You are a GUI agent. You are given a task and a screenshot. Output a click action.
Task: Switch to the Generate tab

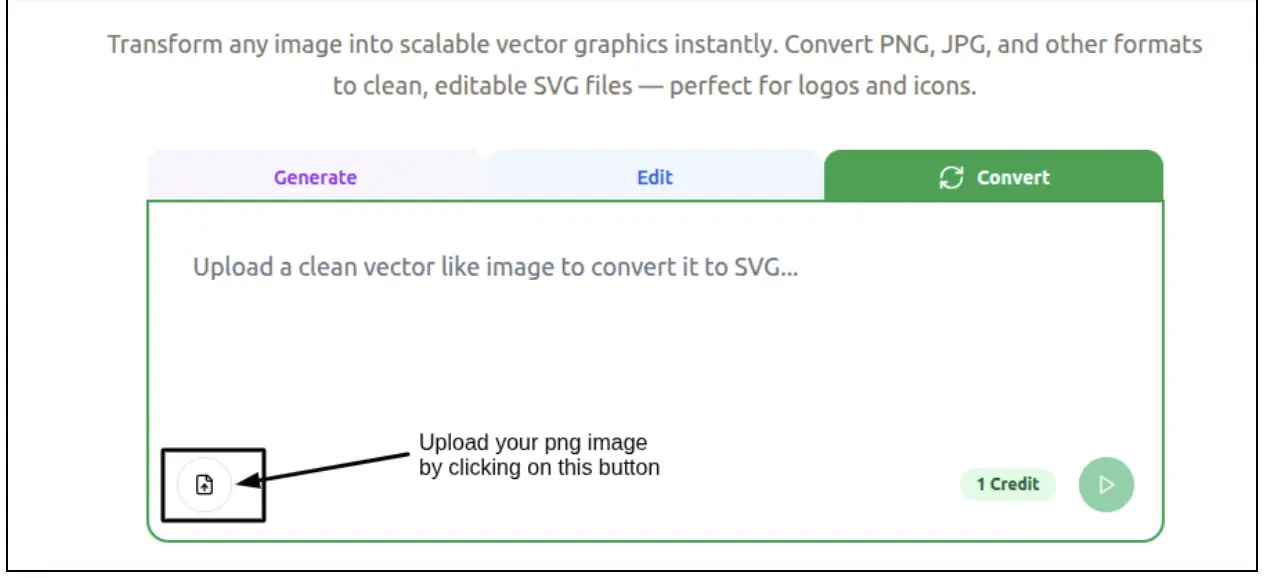click(314, 177)
